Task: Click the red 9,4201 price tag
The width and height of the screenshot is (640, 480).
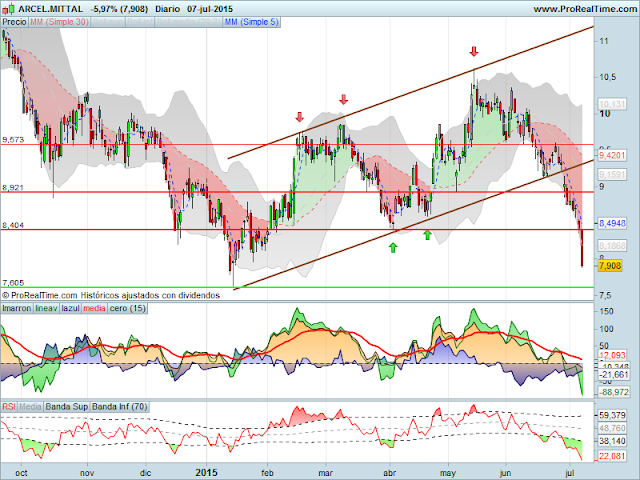Action: coord(612,155)
